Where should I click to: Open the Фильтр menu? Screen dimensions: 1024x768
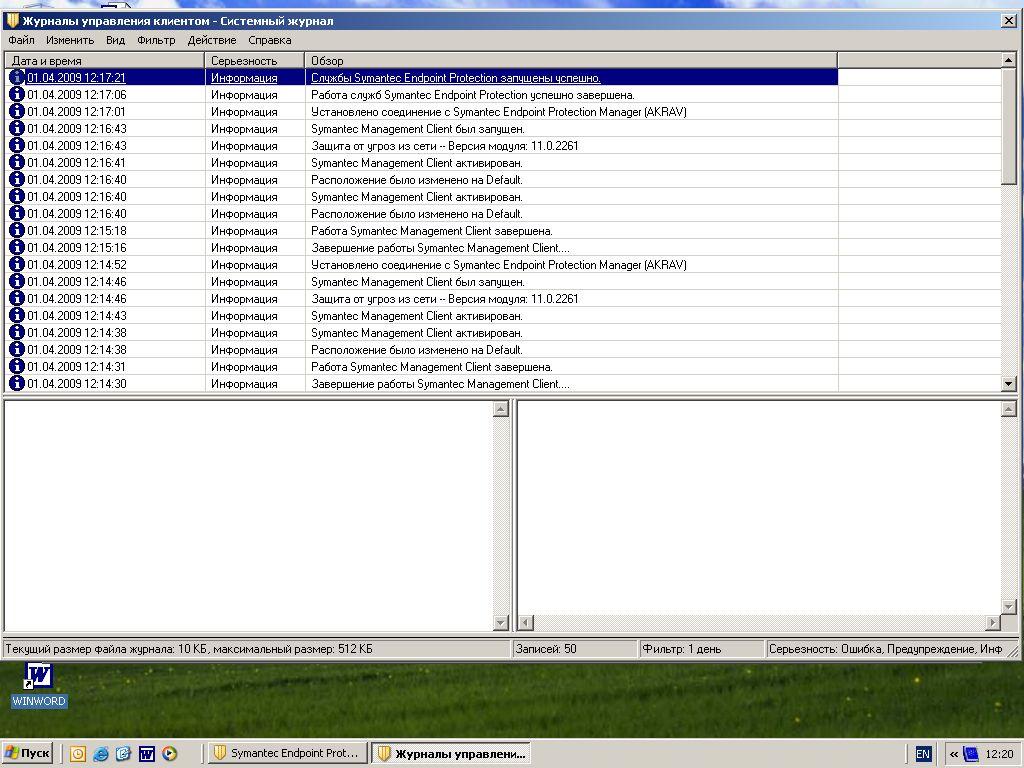[156, 40]
